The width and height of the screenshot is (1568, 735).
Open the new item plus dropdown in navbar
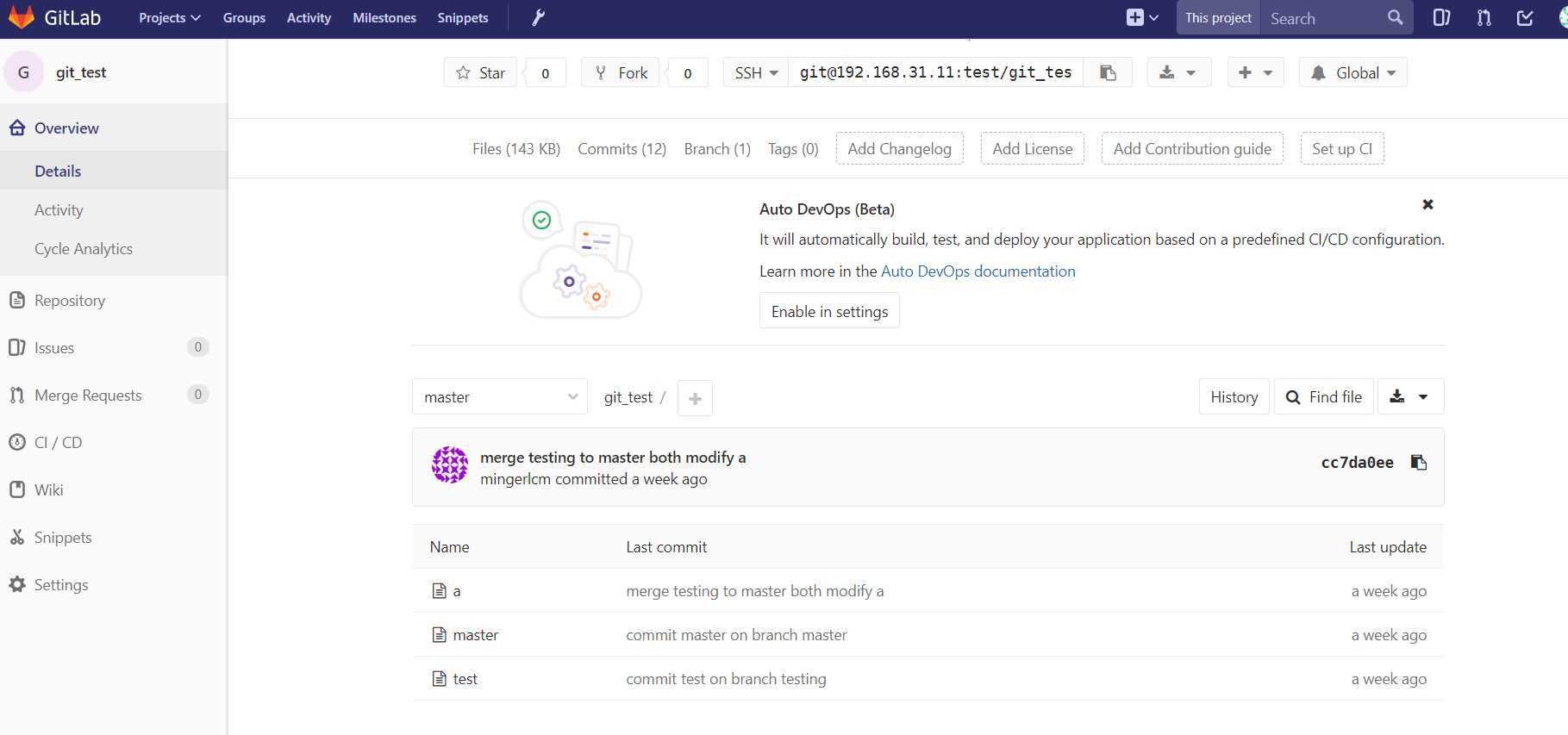pyautogui.click(x=1142, y=17)
